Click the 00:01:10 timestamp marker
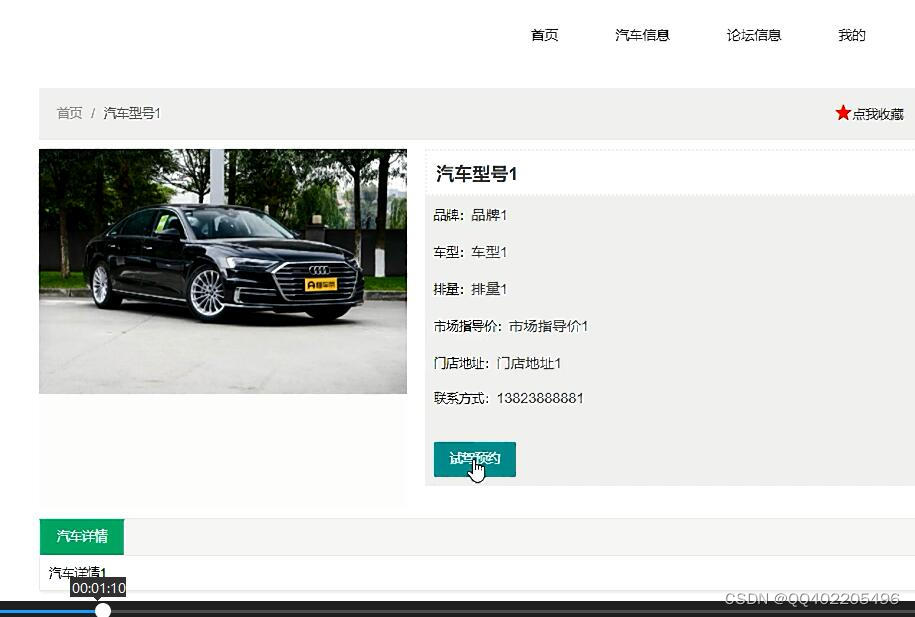The image size is (915, 617). [x=99, y=588]
